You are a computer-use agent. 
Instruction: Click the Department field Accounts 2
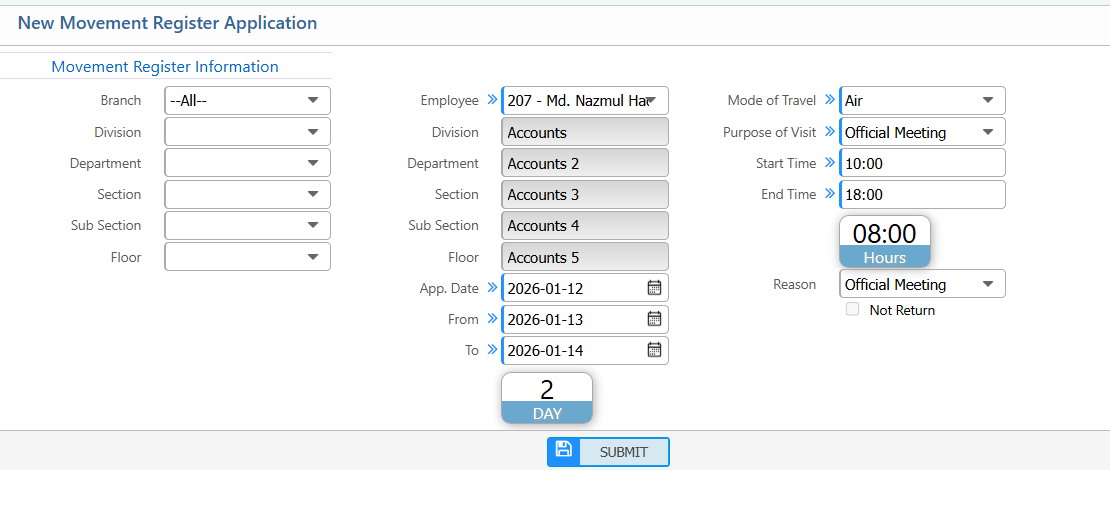(585, 163)
